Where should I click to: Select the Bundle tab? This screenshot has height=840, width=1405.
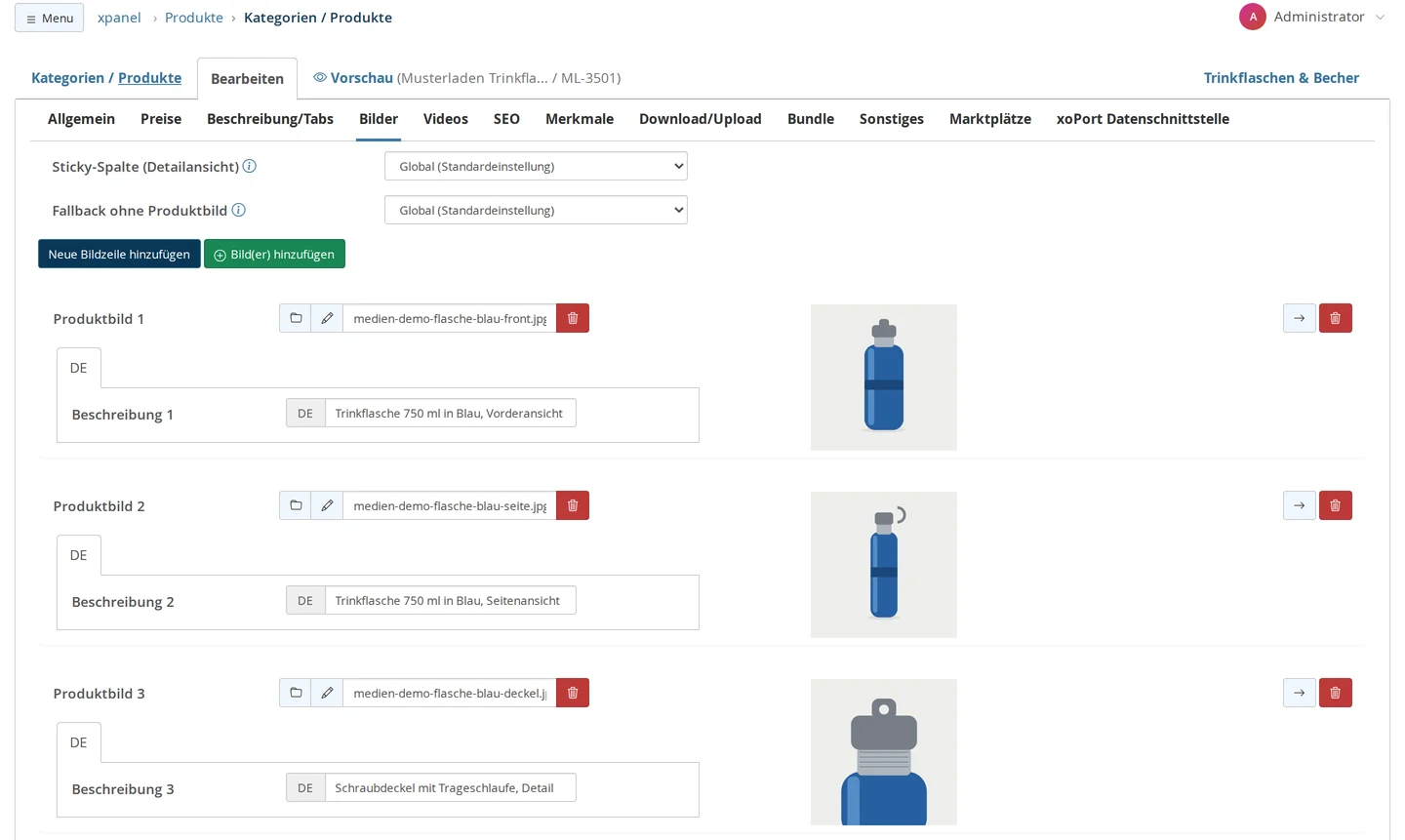point(811,119)
